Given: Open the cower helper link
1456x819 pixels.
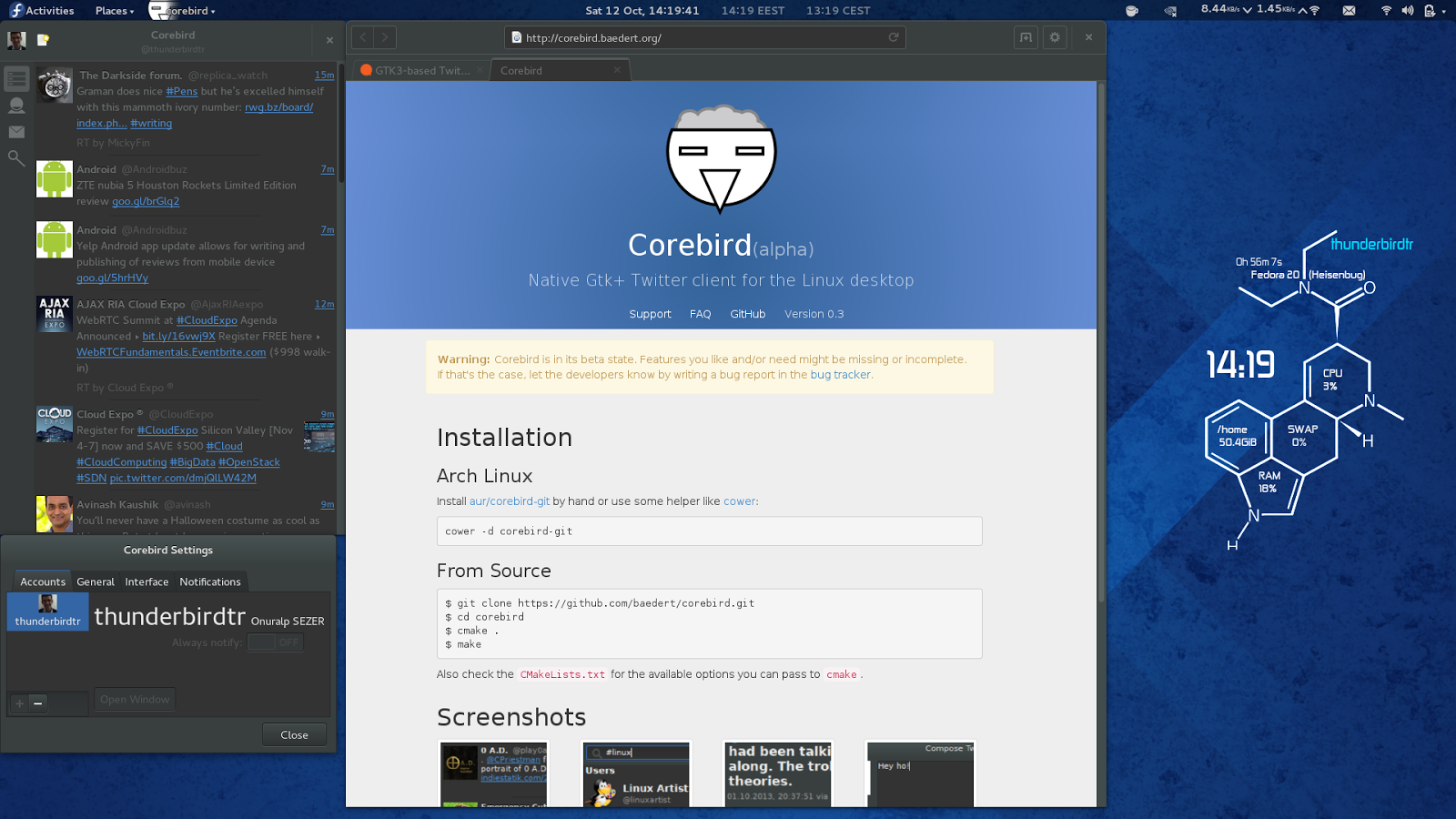Looking at the screenshot, I should [x=739, y=501].
